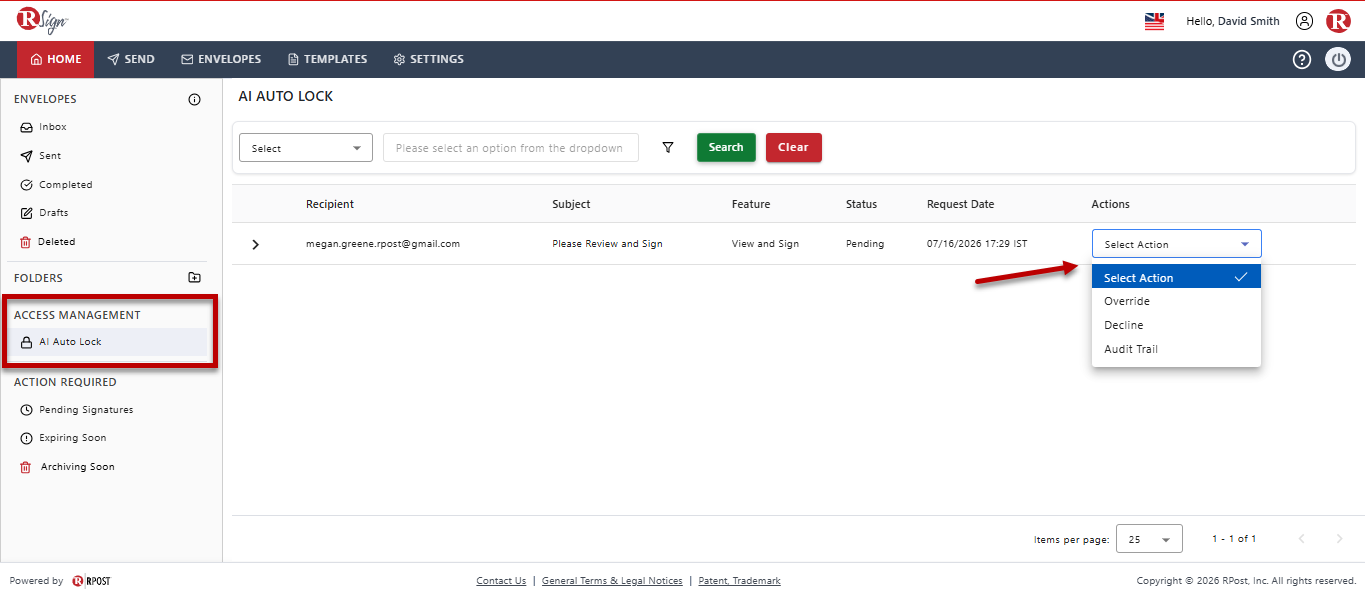Choose Decline from the action menu
Screen dimensions: 1365x596
[1176, 325]
